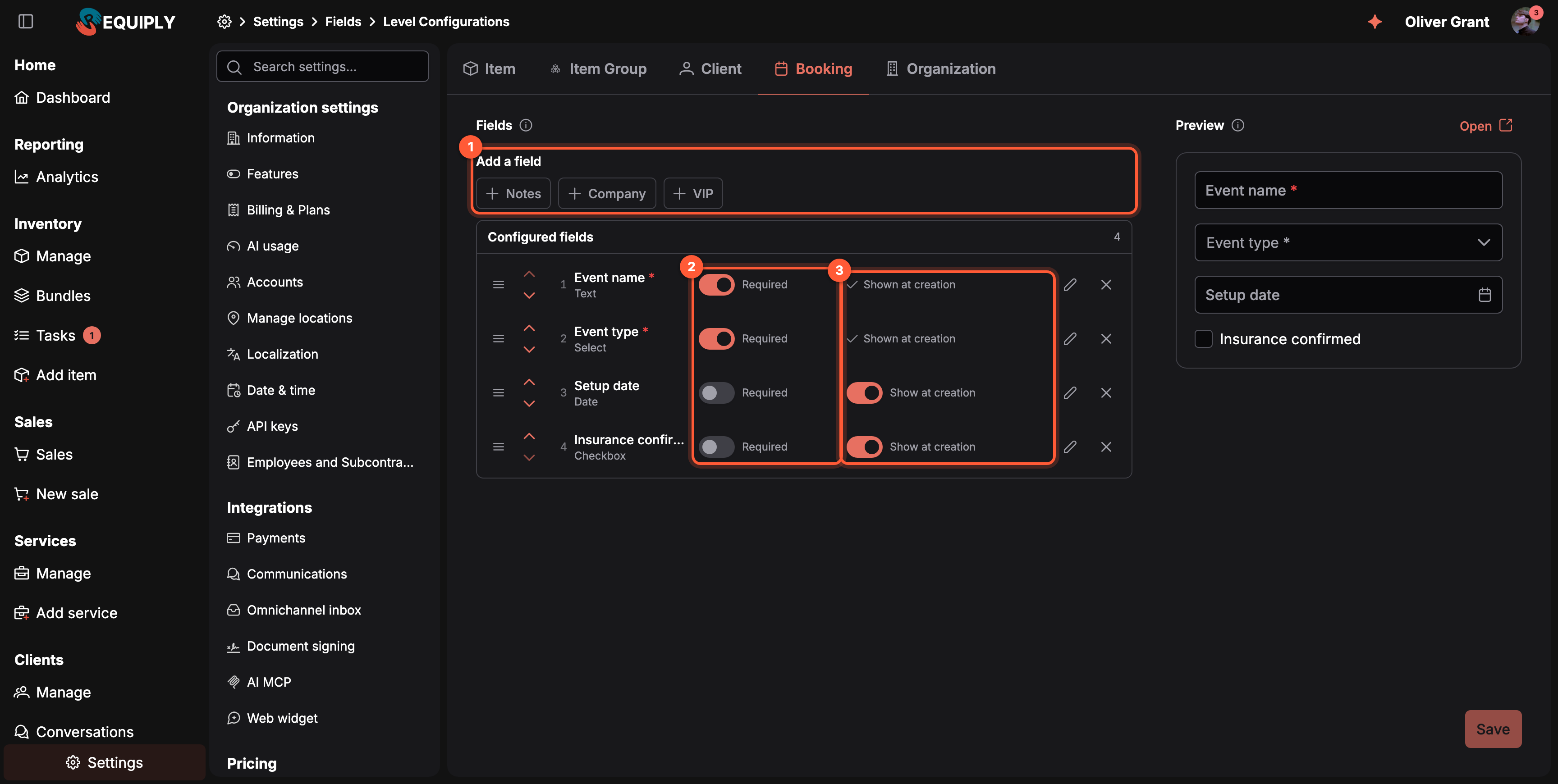Grab the Setup date drag handle

(x=498, y=393)
